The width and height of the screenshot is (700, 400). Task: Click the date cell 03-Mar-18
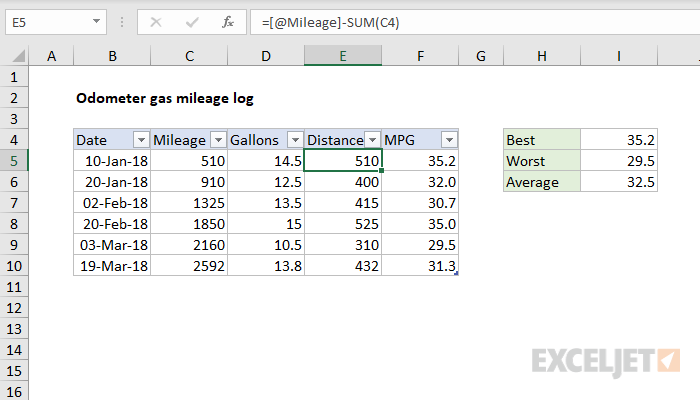(112, 245)
